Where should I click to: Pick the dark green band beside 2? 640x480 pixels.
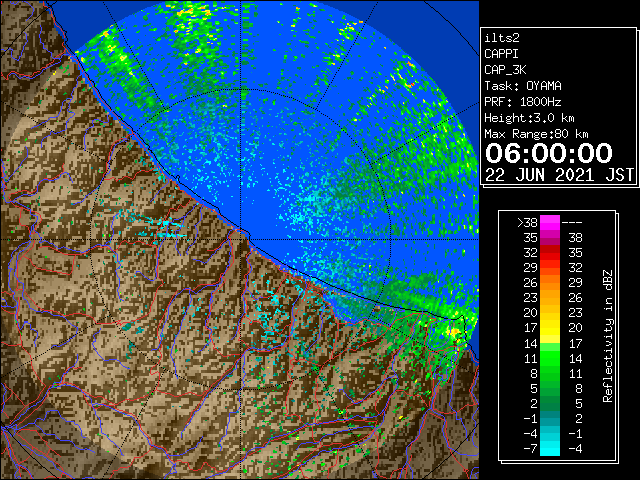[550, 403]
